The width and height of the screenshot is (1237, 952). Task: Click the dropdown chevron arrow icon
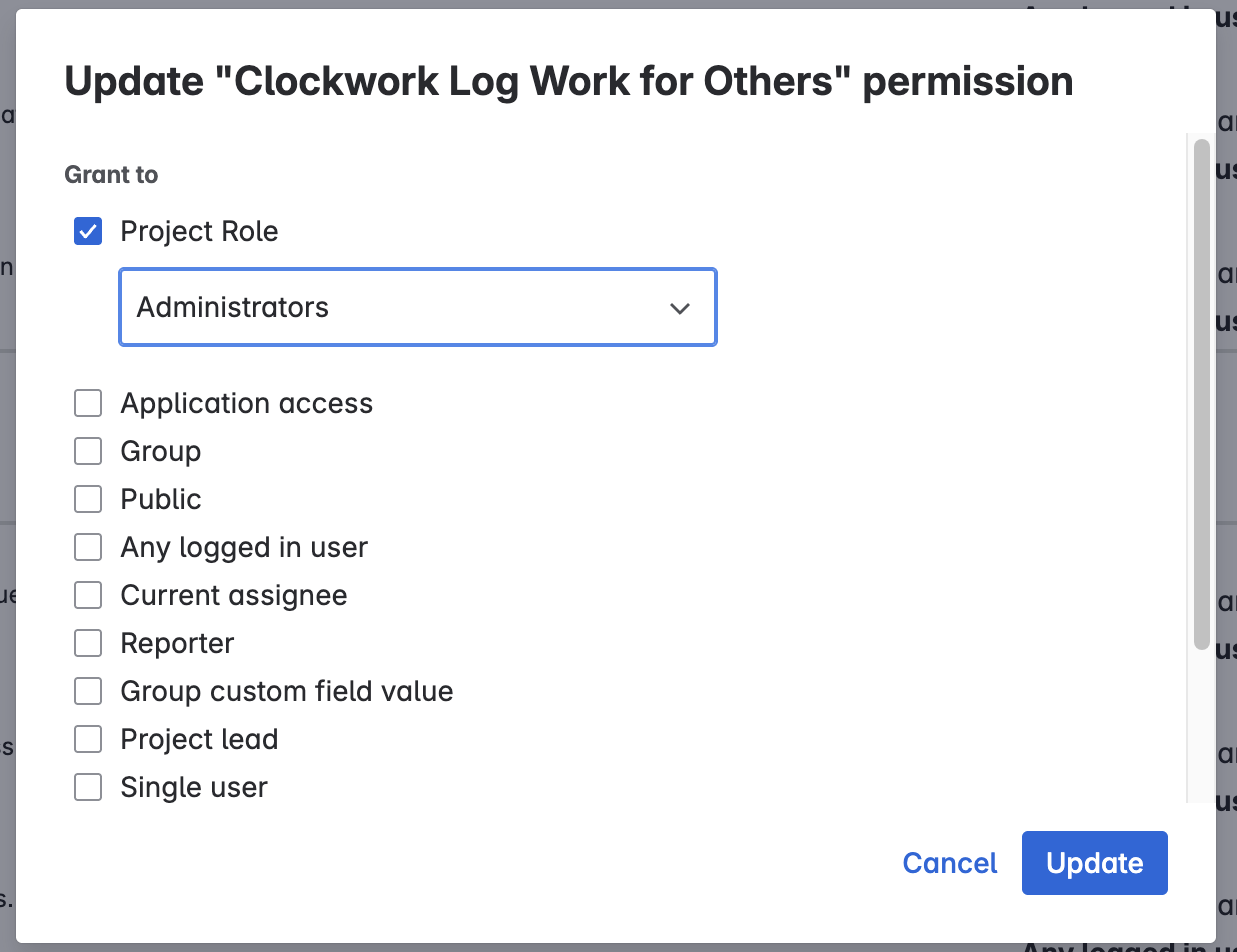[x=680, y=308]
